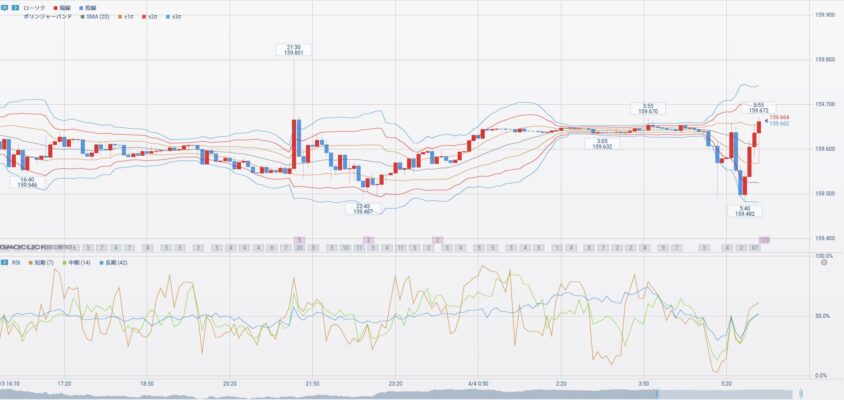Click the right handle of time navigator
Screen dimensions: 844x400
(800, 393)
